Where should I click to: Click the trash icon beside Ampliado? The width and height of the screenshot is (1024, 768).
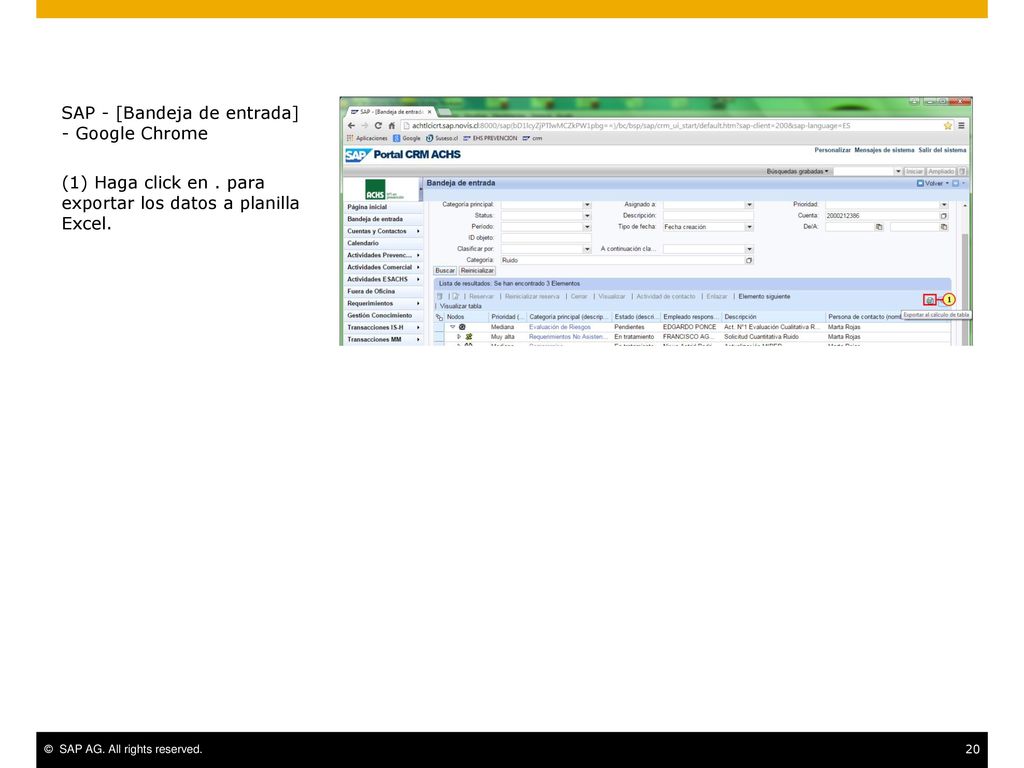(x=962, y=172)
